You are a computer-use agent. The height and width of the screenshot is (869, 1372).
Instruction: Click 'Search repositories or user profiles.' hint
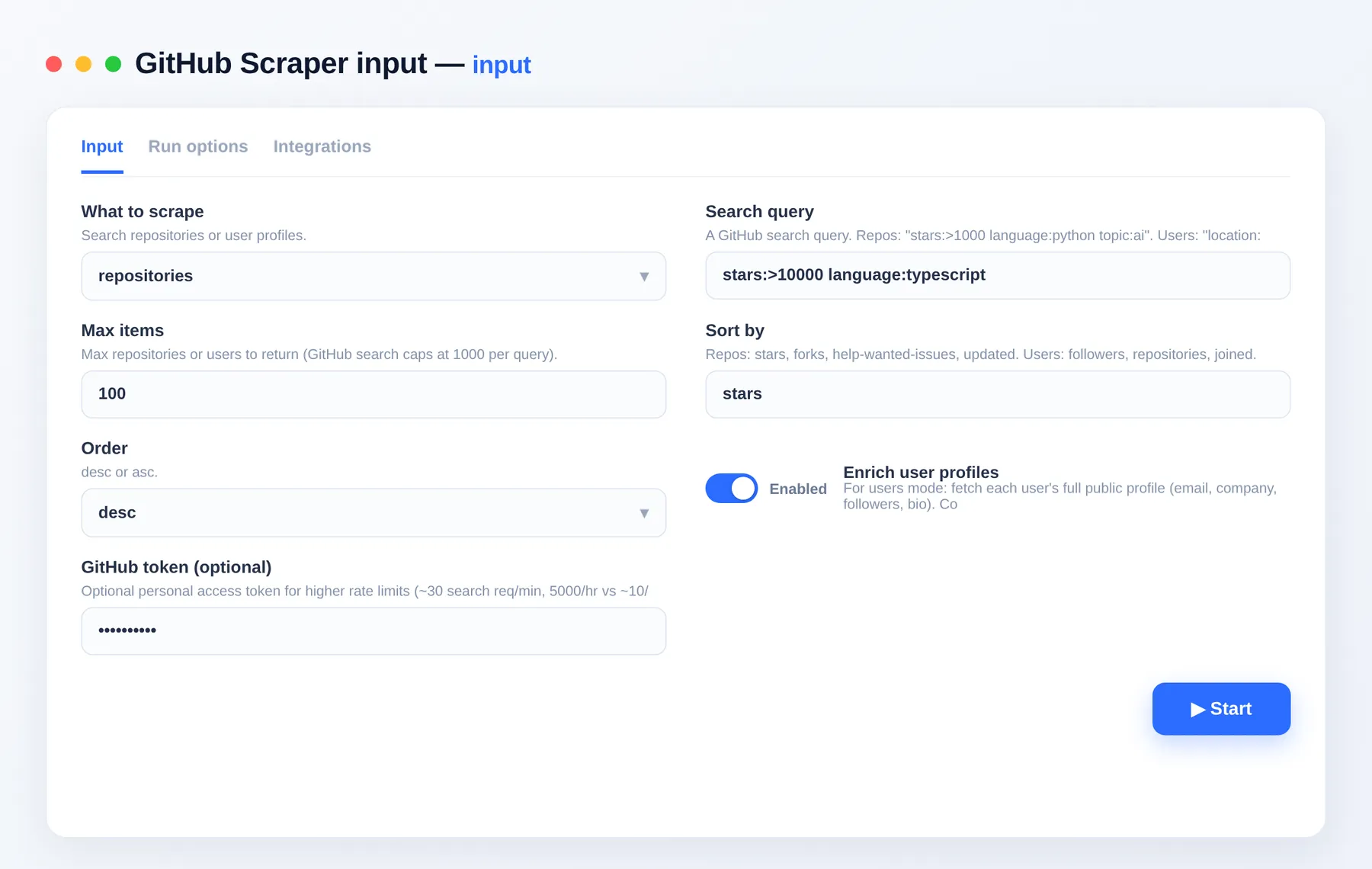coord(194,236)
